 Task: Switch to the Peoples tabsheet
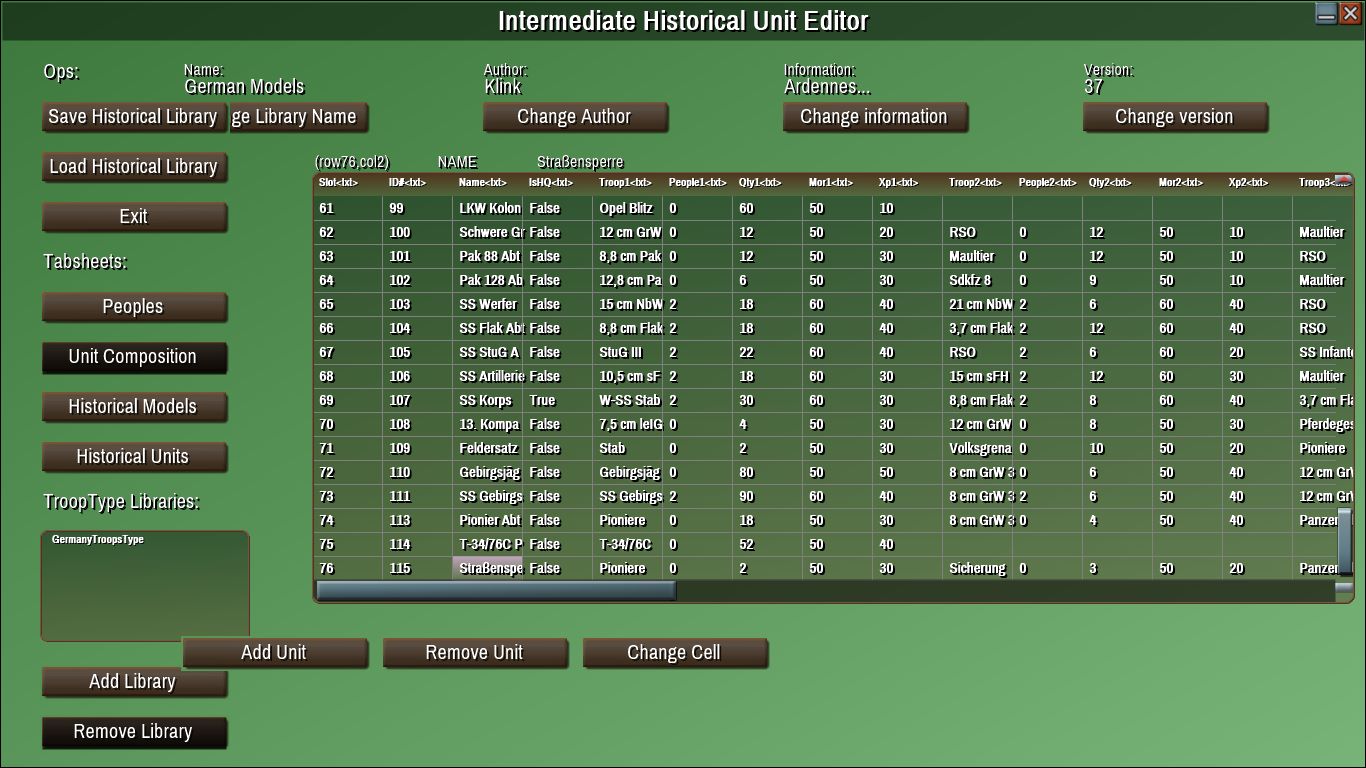(x=134, y=307)
